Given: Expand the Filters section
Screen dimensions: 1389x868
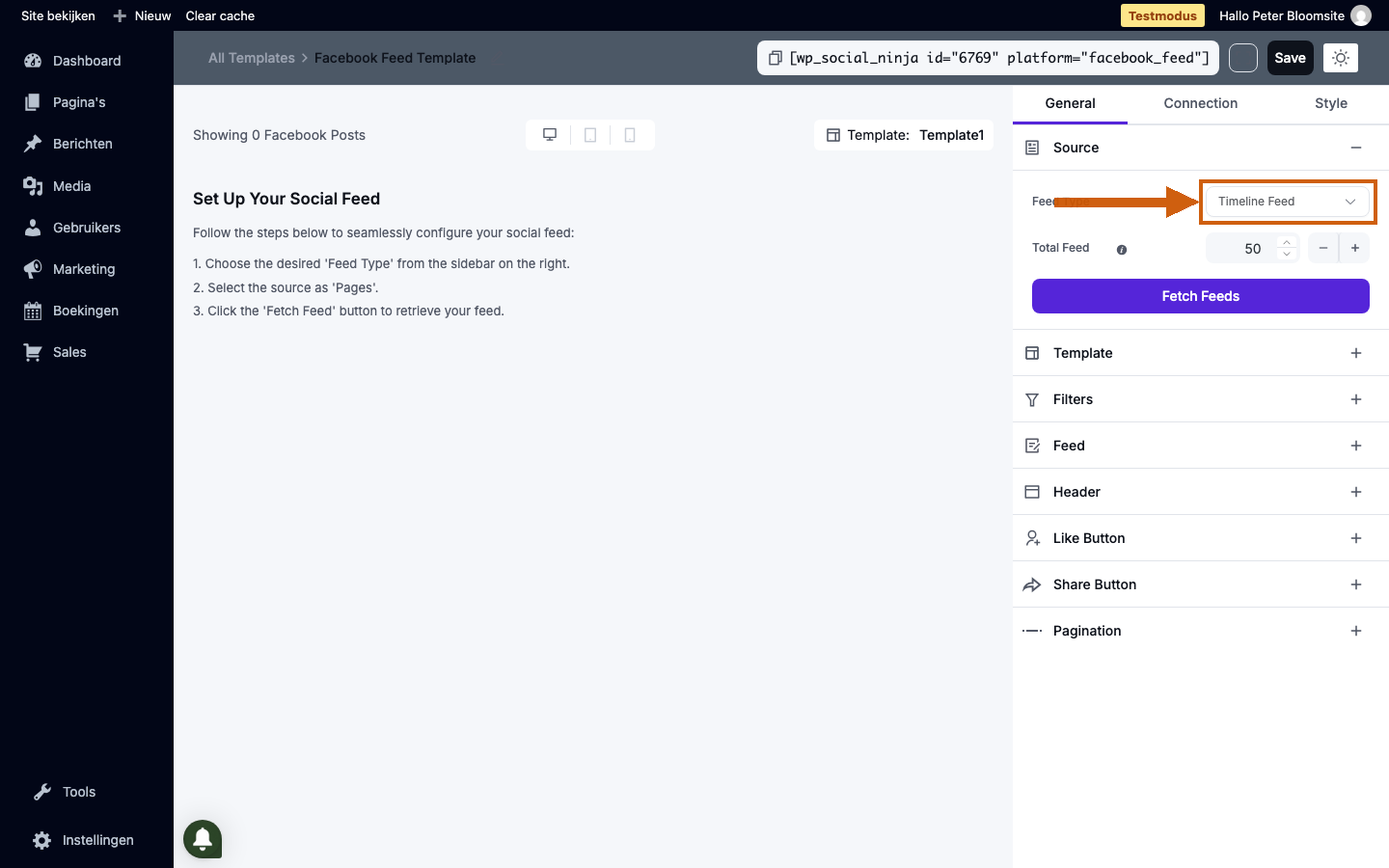Looking at the screenshot, I should [x=1356, y=399].
